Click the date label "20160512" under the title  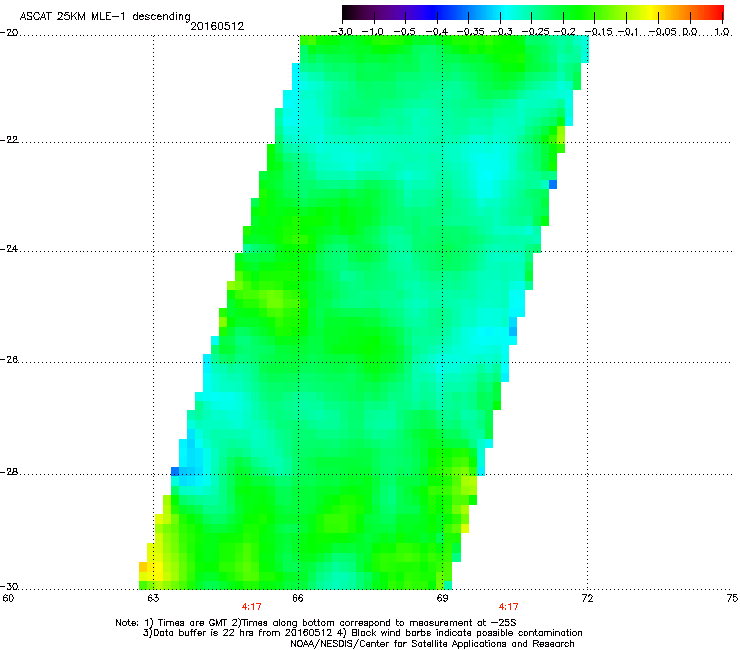pos(217,26)
